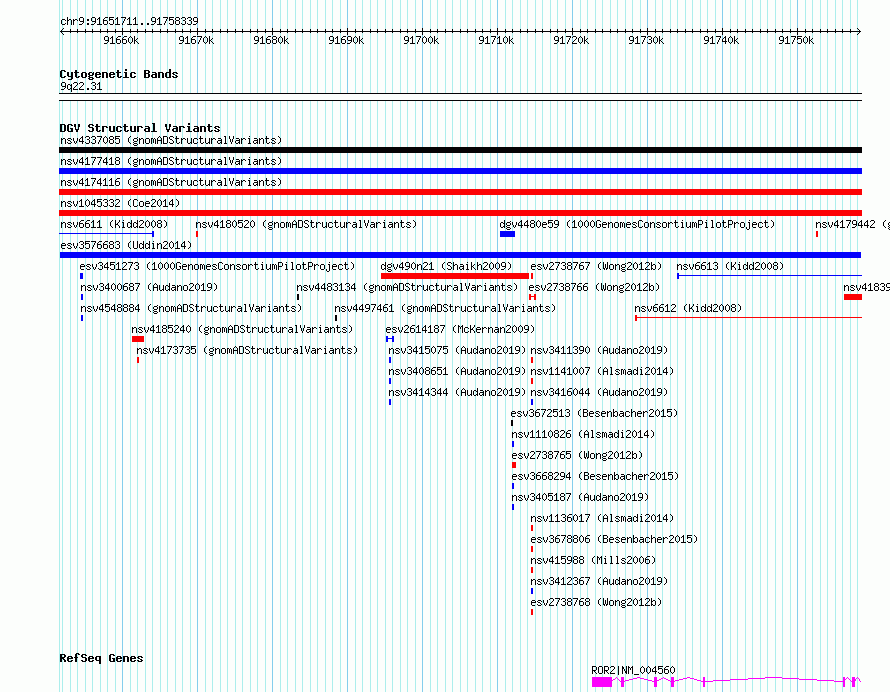890x692 pixels.
Task: Click esv3451273 1000Genomes variant label
Action: 217,266
